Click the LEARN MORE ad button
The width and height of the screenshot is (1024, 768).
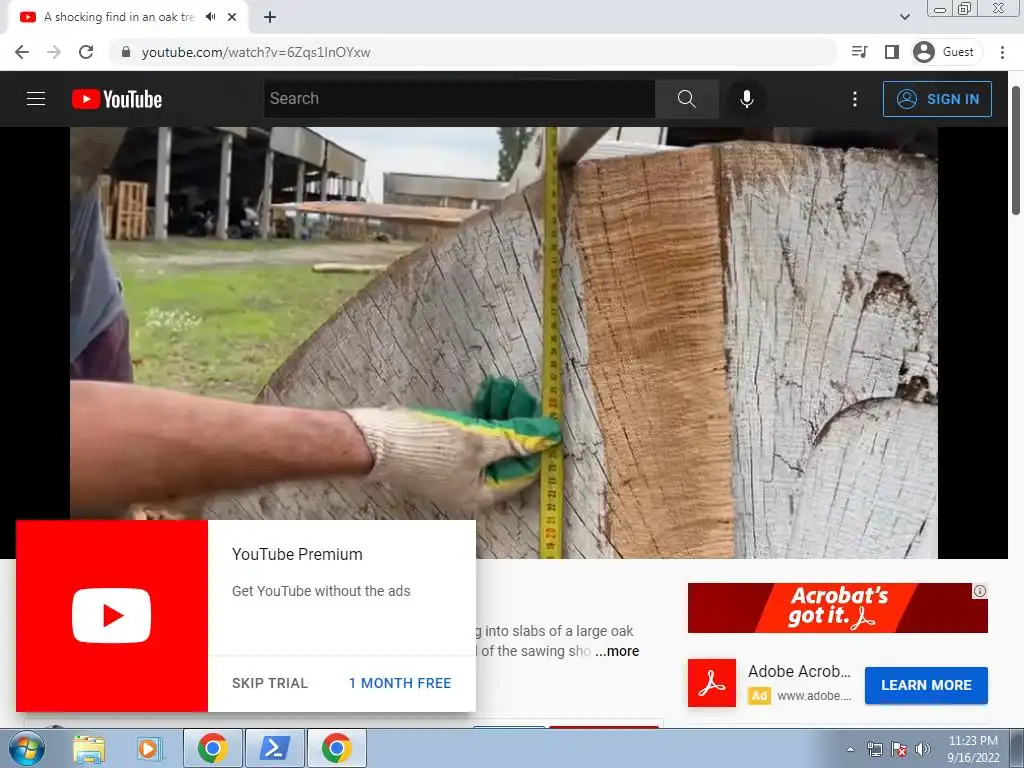[x=926, y=685]
